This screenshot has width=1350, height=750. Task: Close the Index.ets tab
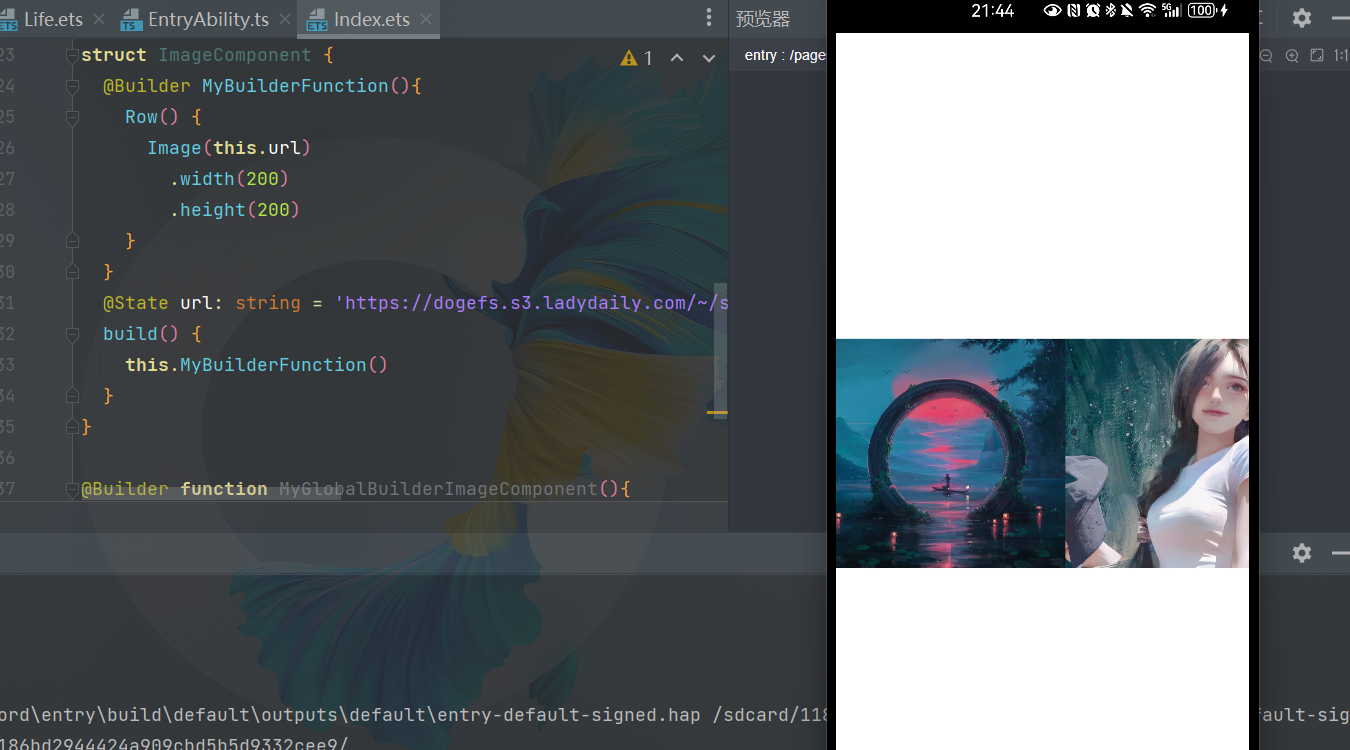tap(427, 19)
